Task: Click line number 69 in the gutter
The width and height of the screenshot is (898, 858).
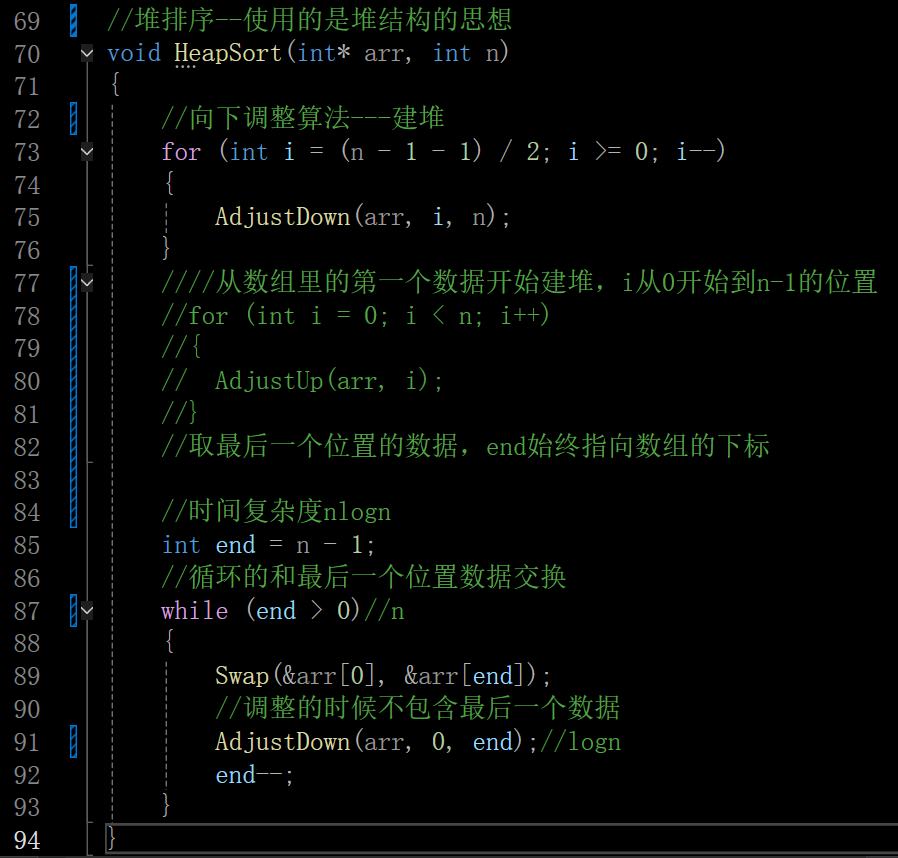Action: point(27,21)
